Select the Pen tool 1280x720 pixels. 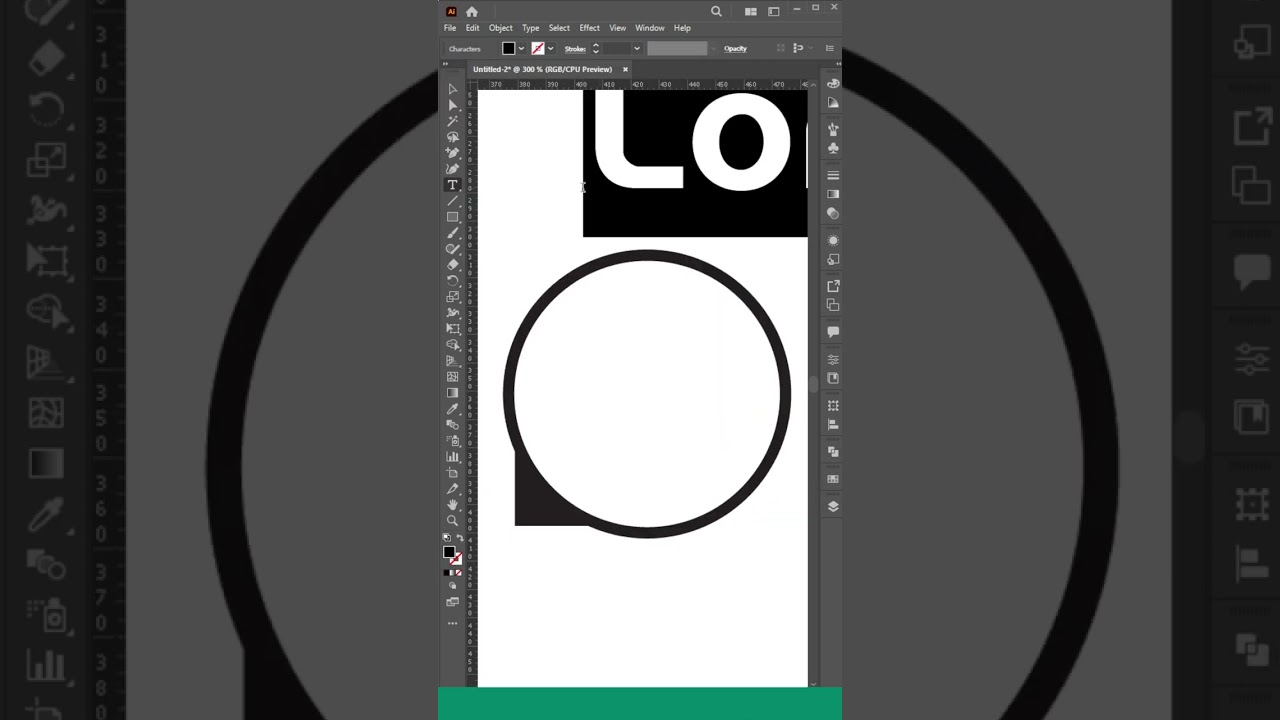coord(453,153)
